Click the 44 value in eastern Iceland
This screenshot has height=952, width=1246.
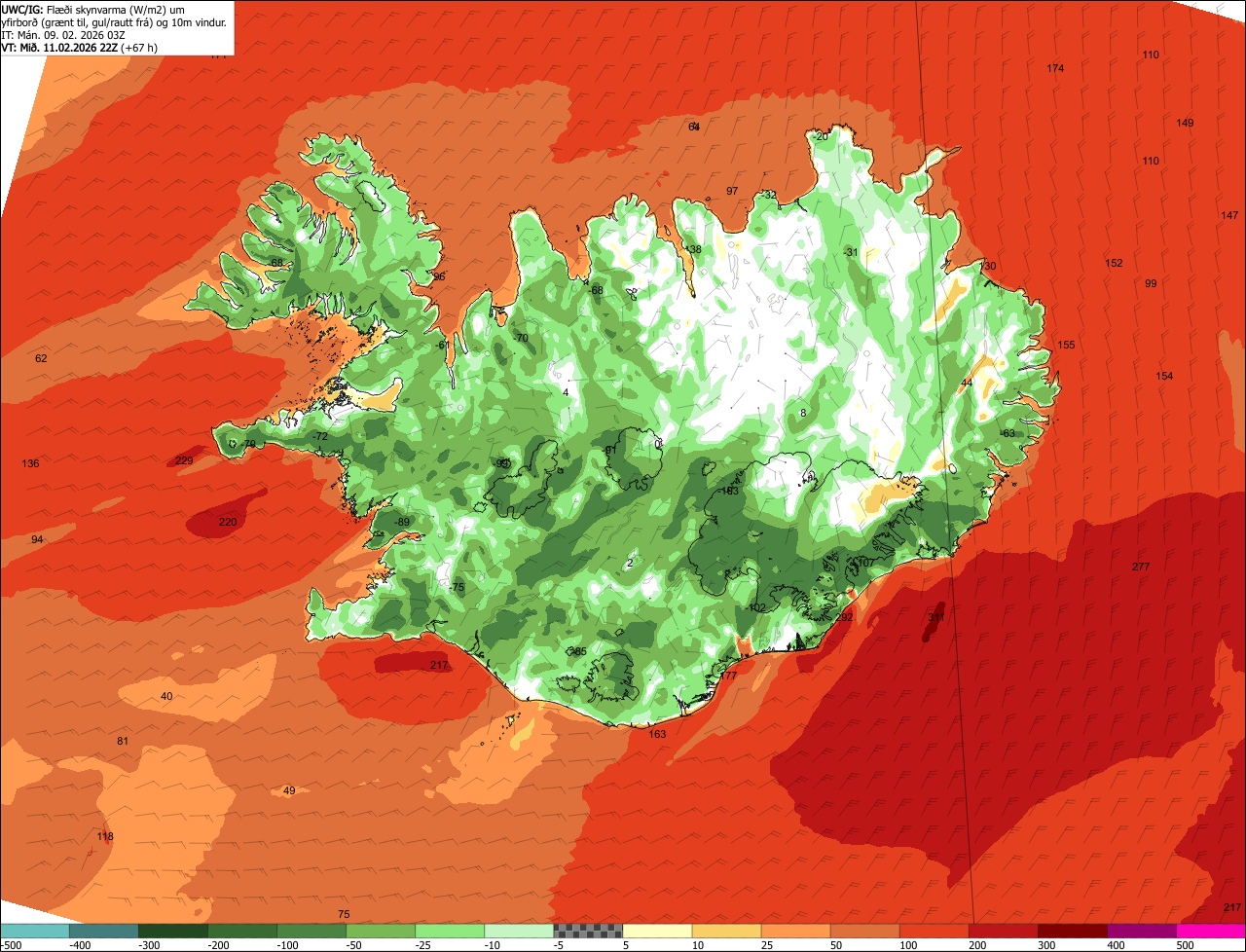tap(967, 383)
